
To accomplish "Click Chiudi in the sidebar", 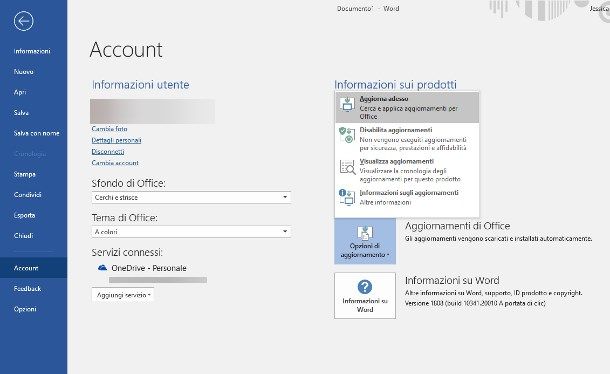I will click(x=23, y=235).
